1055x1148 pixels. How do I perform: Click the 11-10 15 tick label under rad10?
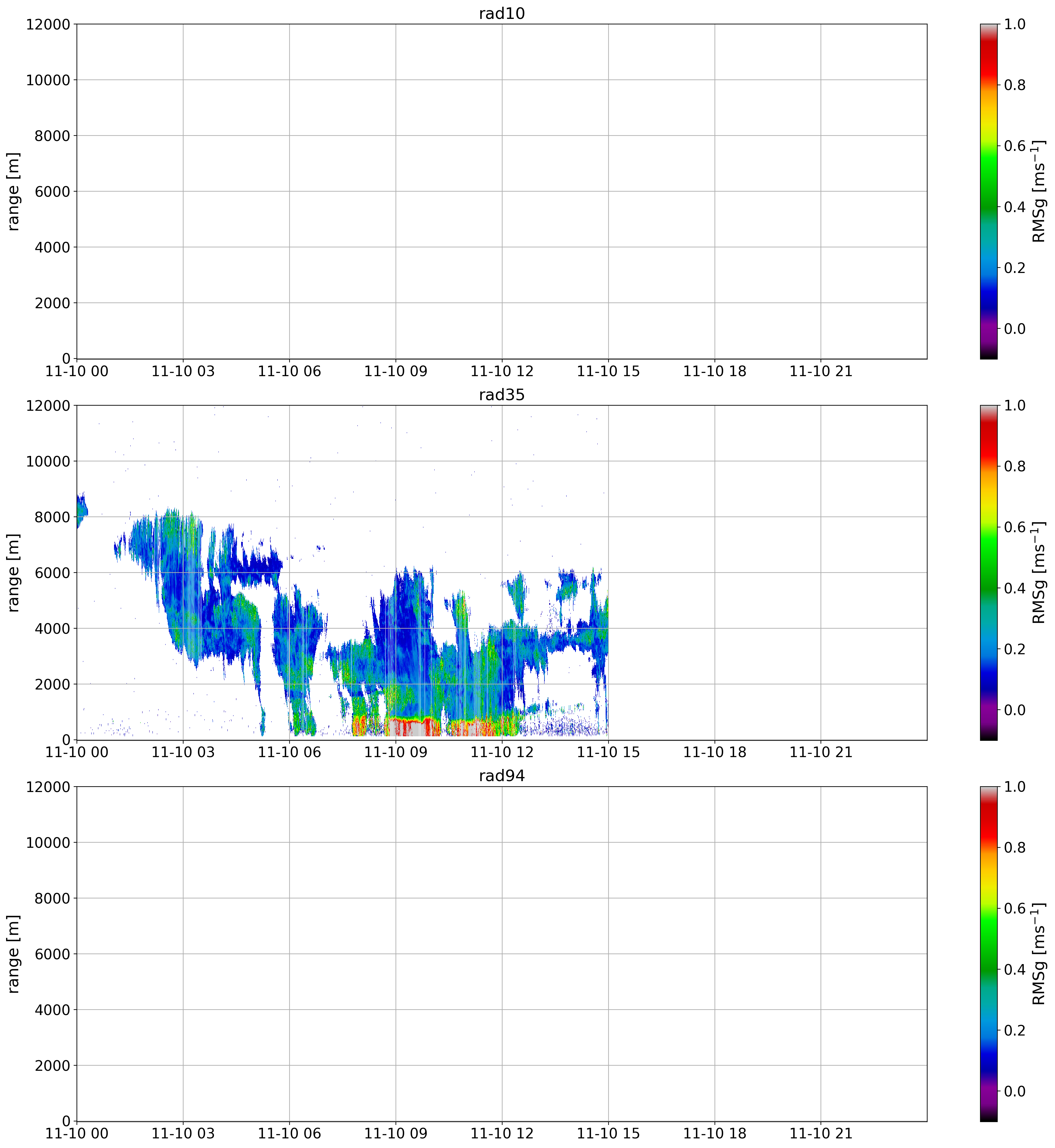[608, 371]
